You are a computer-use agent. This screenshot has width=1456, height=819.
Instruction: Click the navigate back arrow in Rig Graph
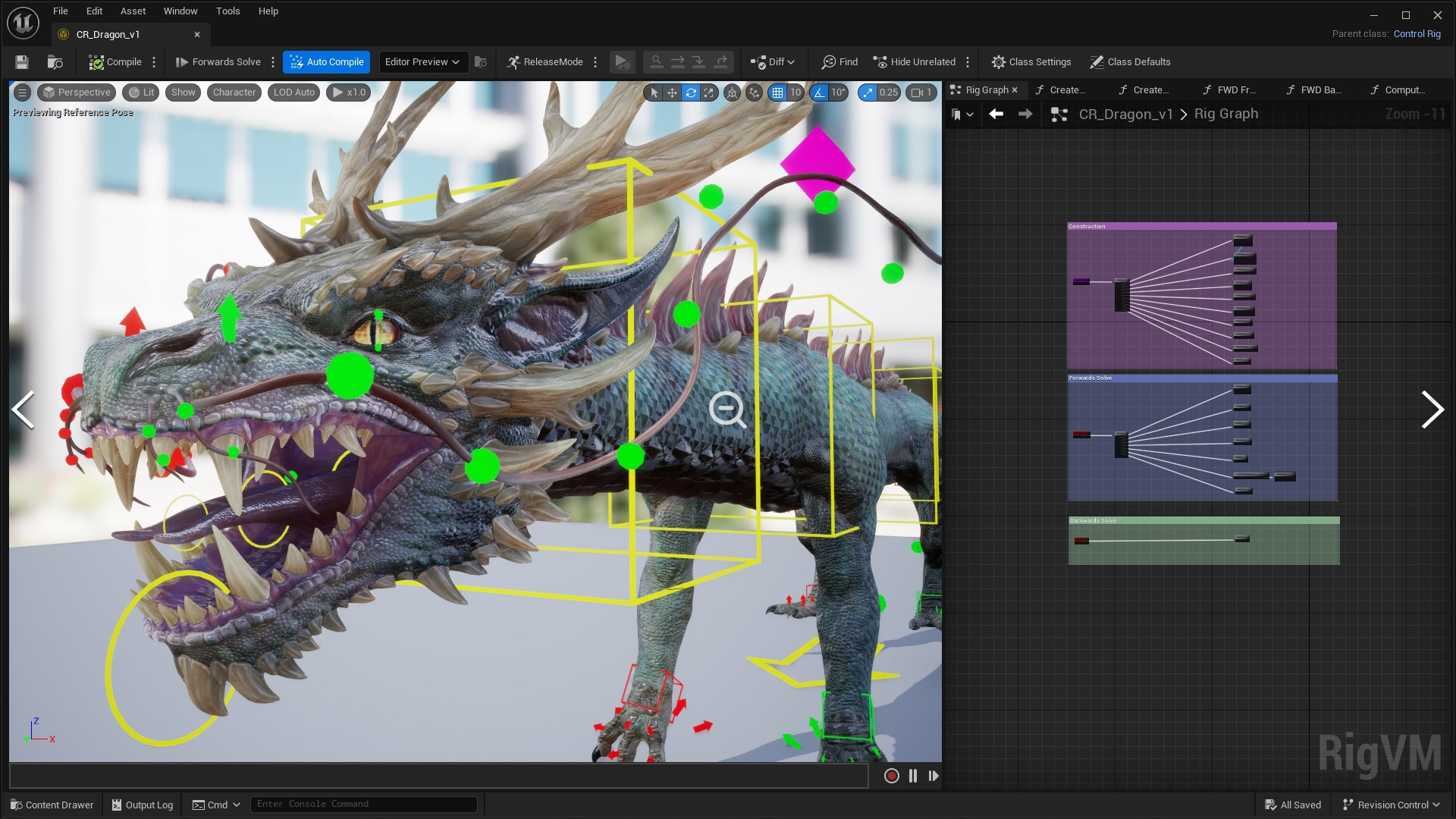tap(996, 114)
